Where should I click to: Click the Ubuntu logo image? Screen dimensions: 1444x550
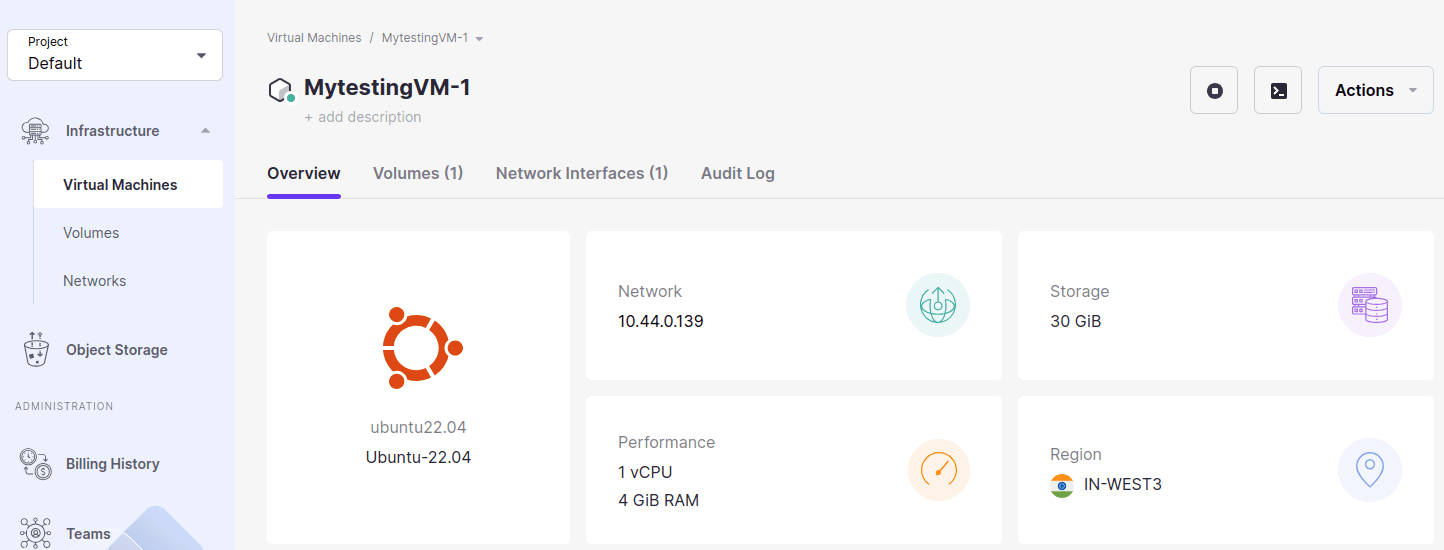(422, 348)
